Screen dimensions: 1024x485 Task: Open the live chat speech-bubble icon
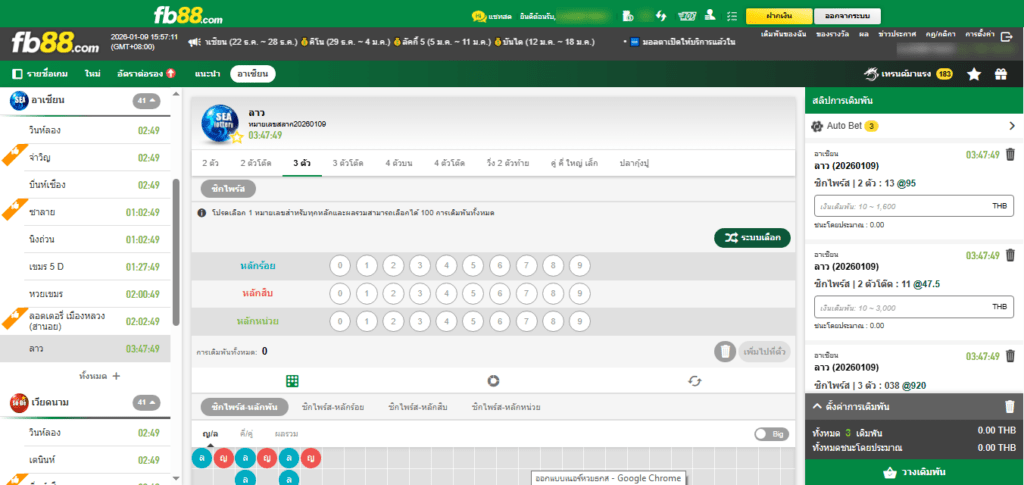(x=479, y=15)
